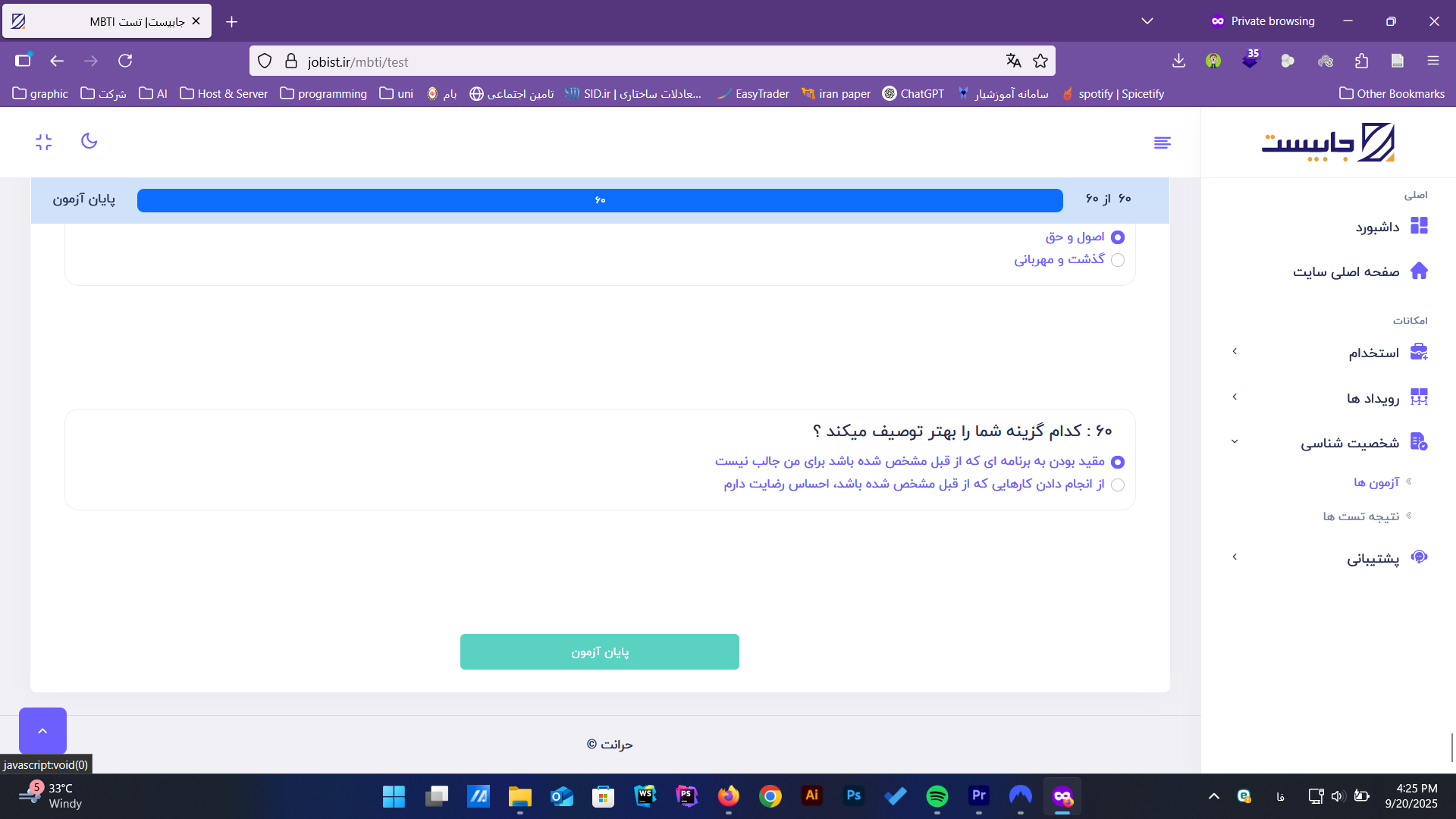Click the exit fullscreen icon

pos(44,142)
